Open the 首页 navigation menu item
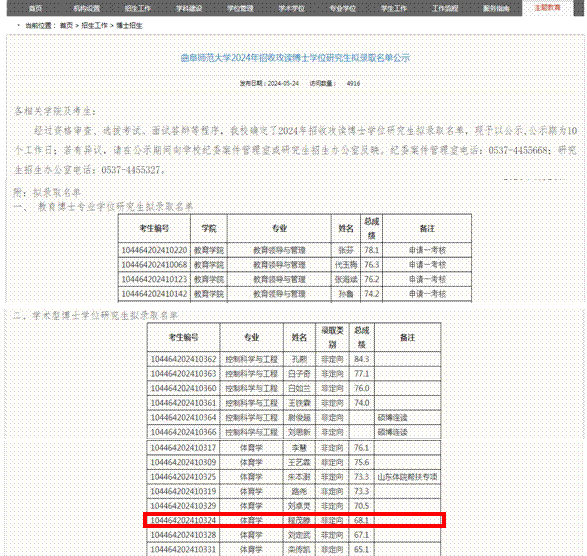 (35, 8)
